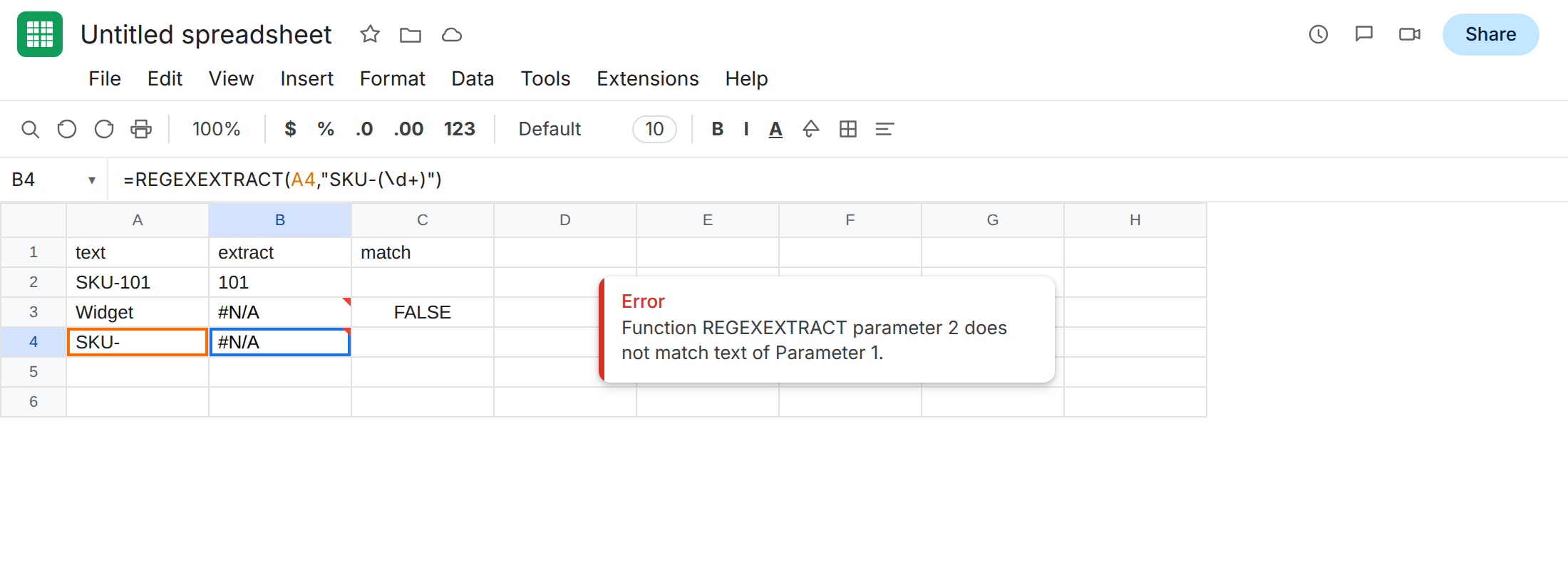Screen dimensions: 1568x570
Task: Format as percent
Action: click(326, 129)
